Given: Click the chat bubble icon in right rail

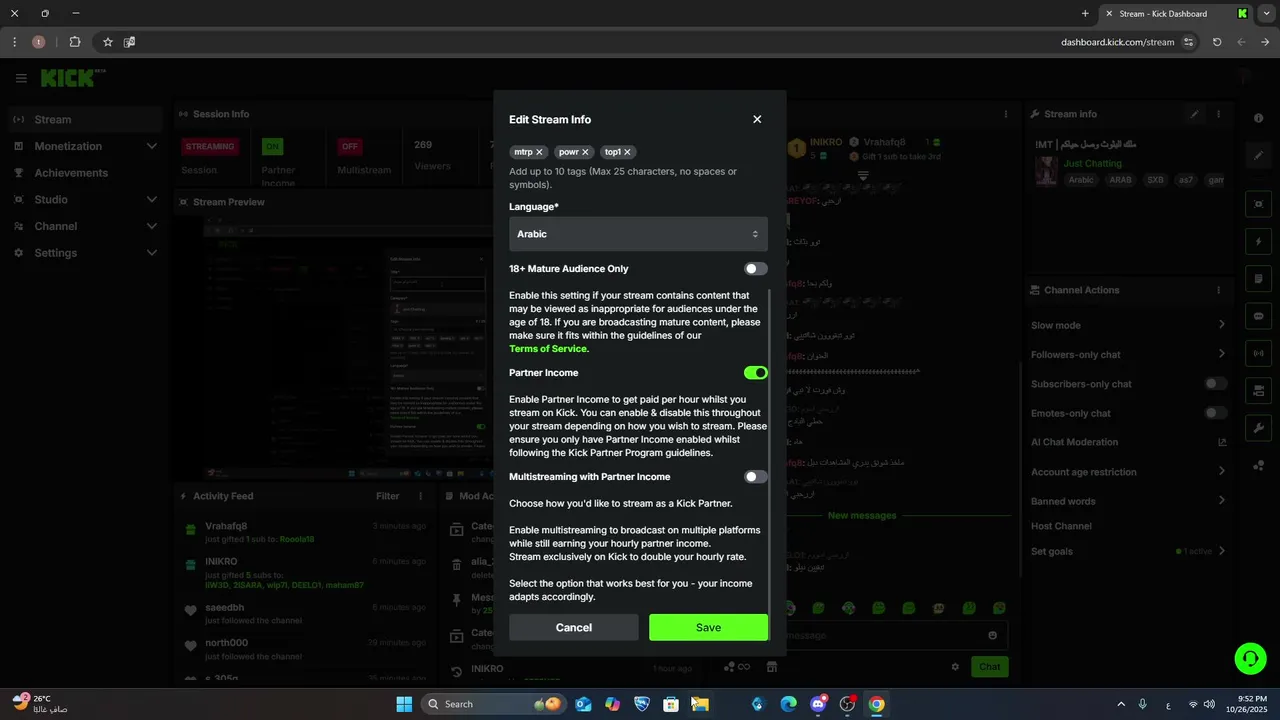Looking at the screenshot, I should [1259, 315].
